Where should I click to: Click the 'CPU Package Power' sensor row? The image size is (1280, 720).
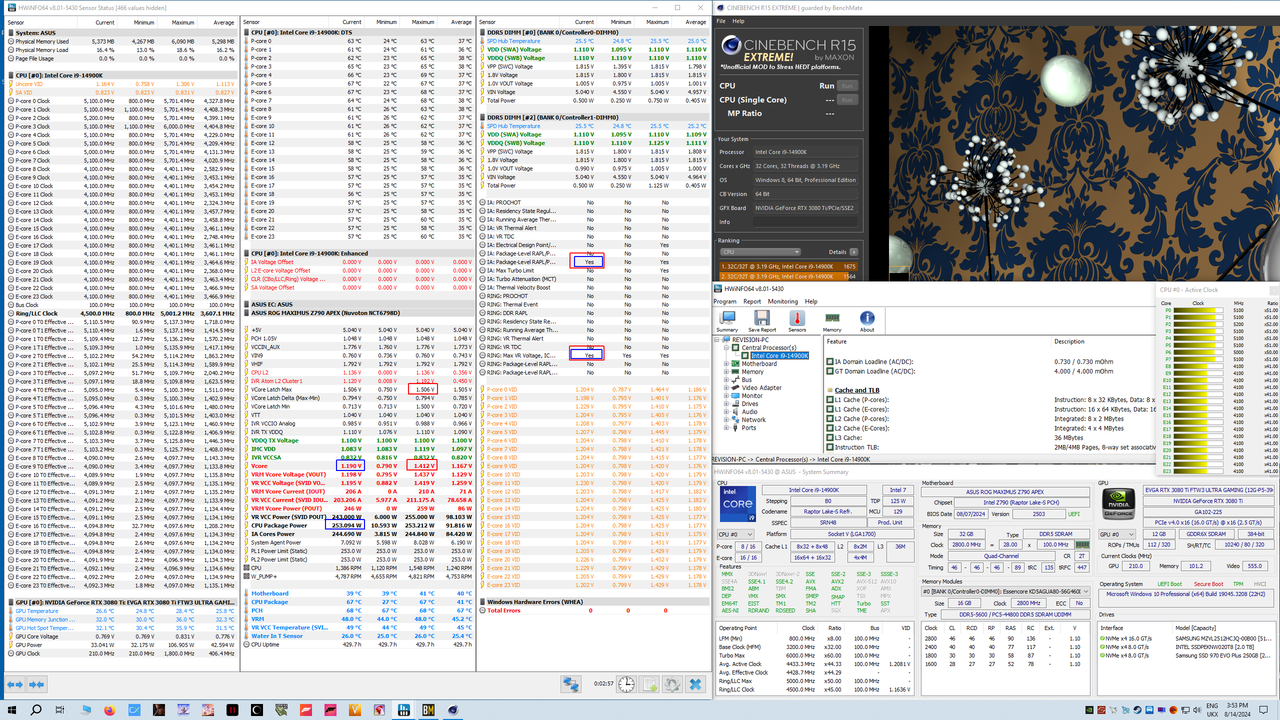357,525
